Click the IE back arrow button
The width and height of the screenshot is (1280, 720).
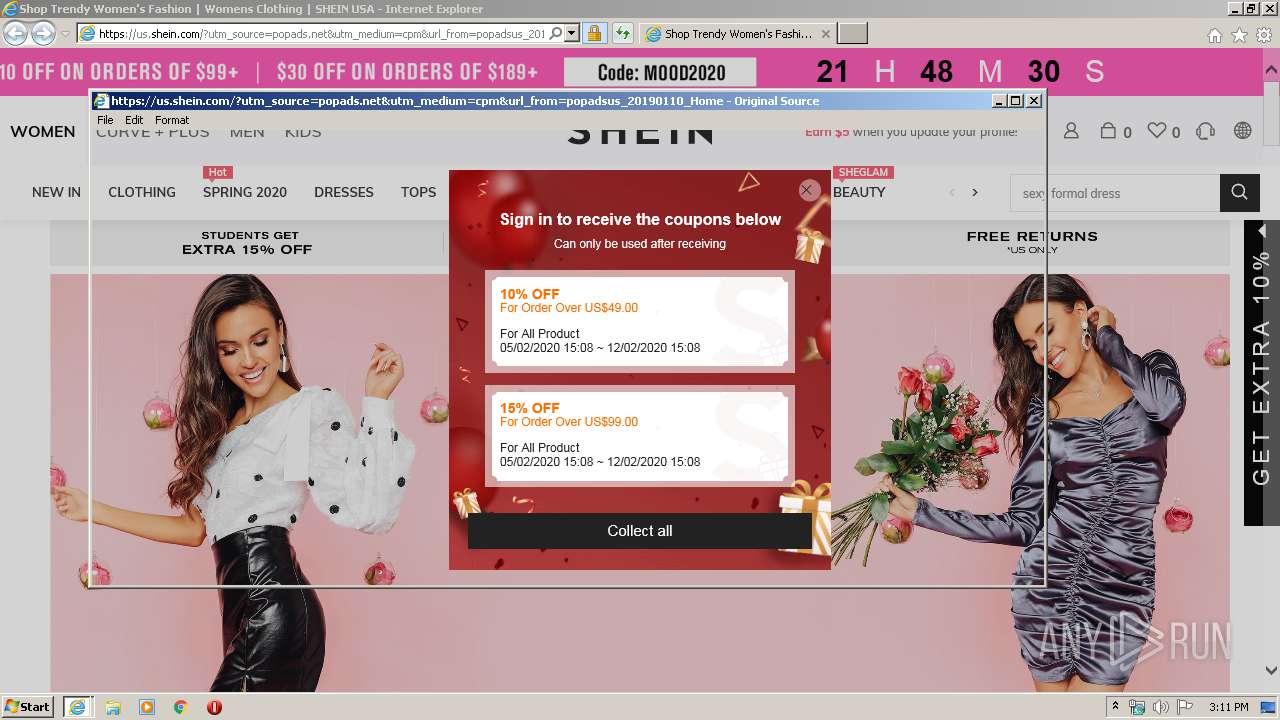(15, 33)
